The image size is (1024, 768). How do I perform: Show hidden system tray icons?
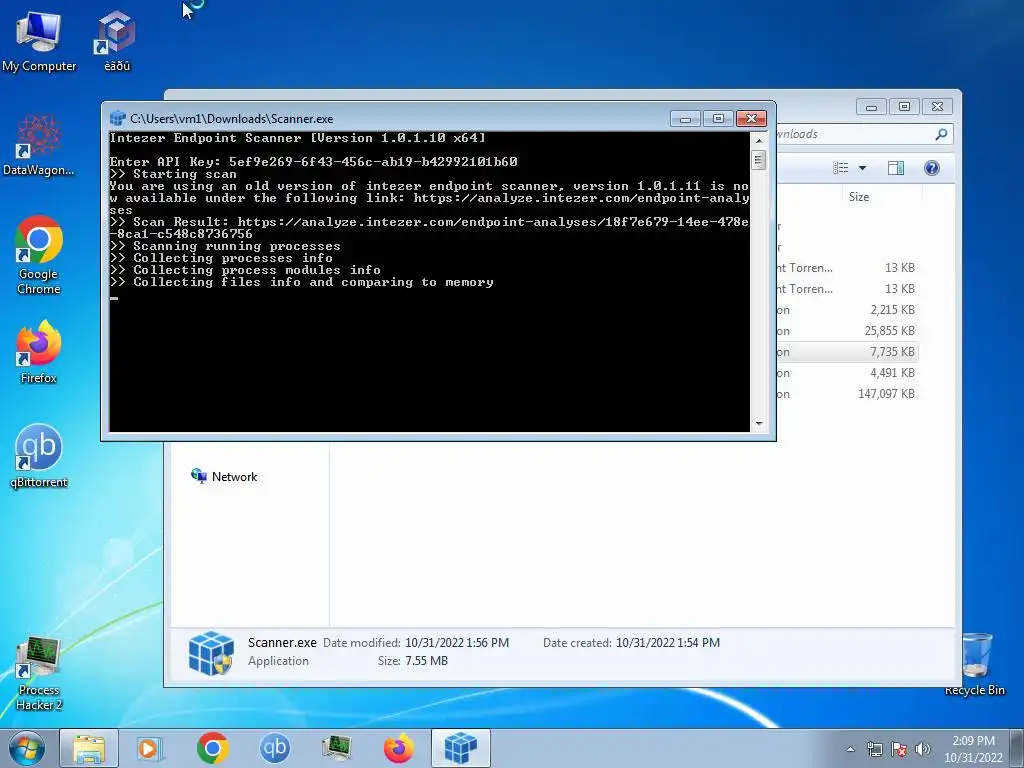(850, 749)
